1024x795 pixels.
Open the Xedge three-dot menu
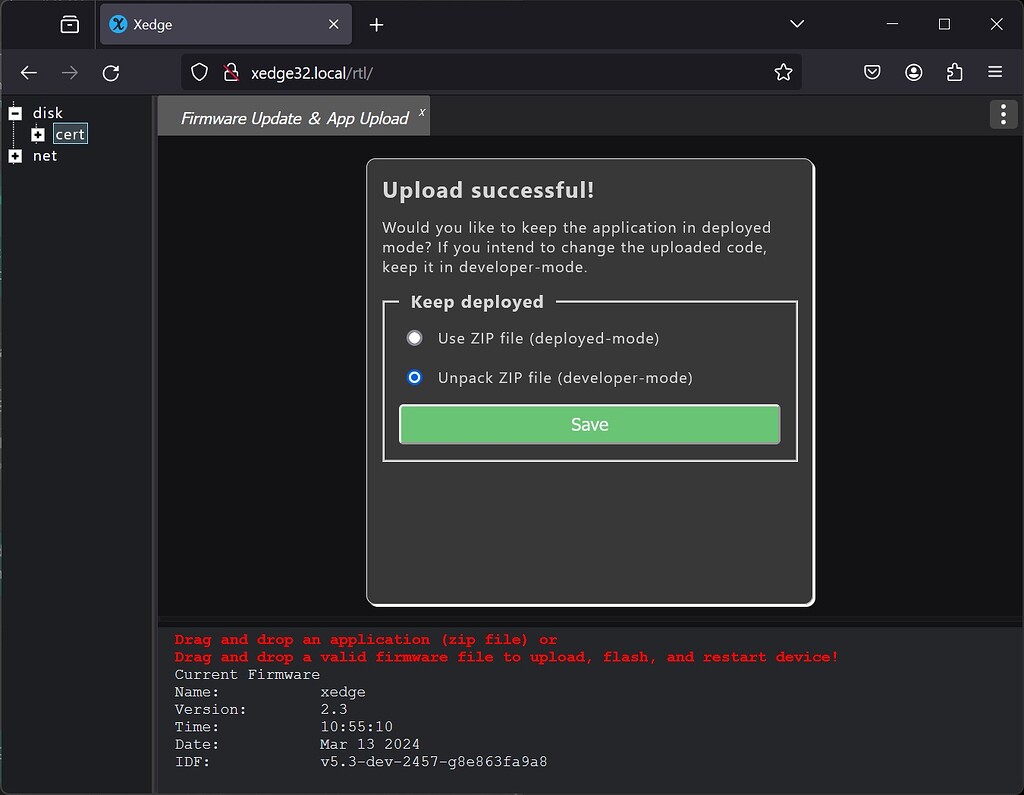(1003, 114)
